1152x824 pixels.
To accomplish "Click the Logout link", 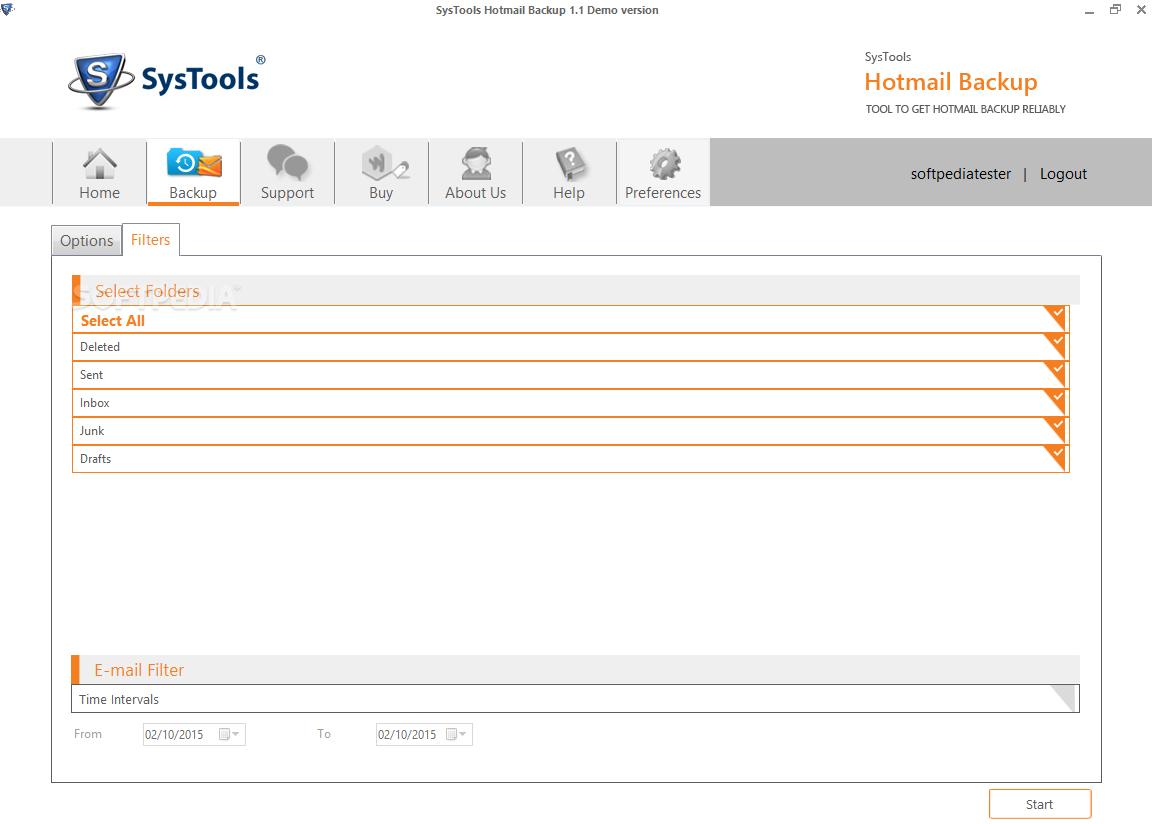I will [x=1063, y=174].
